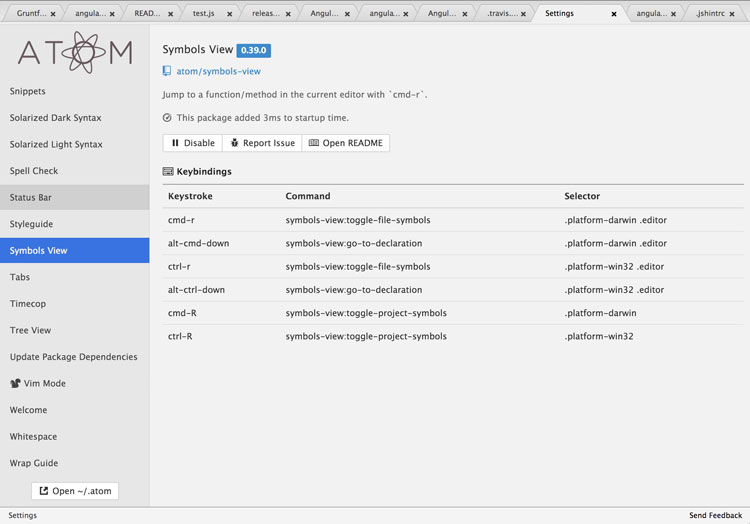Select Timecop in the sidebar
The height and width of the screenshot is (524, 750).
(75, 304)
